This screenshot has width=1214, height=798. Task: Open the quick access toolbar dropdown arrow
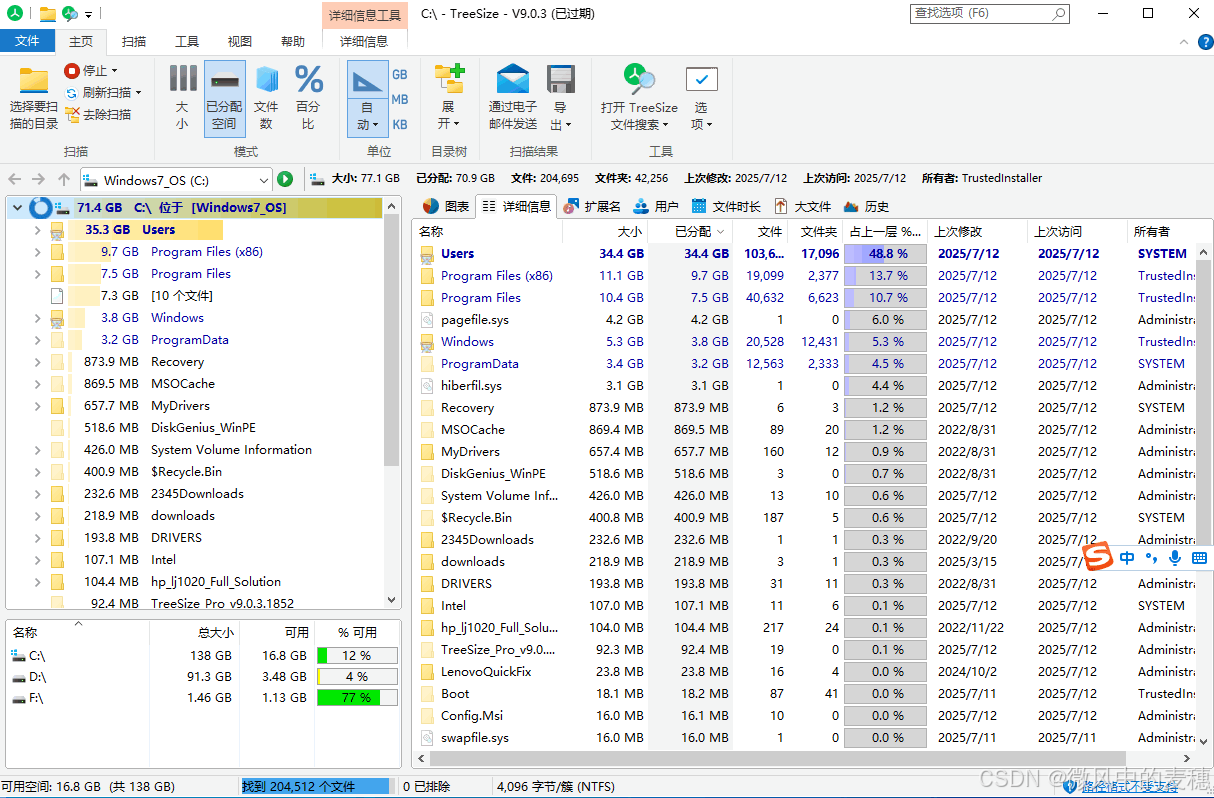(x=89, y=14)
